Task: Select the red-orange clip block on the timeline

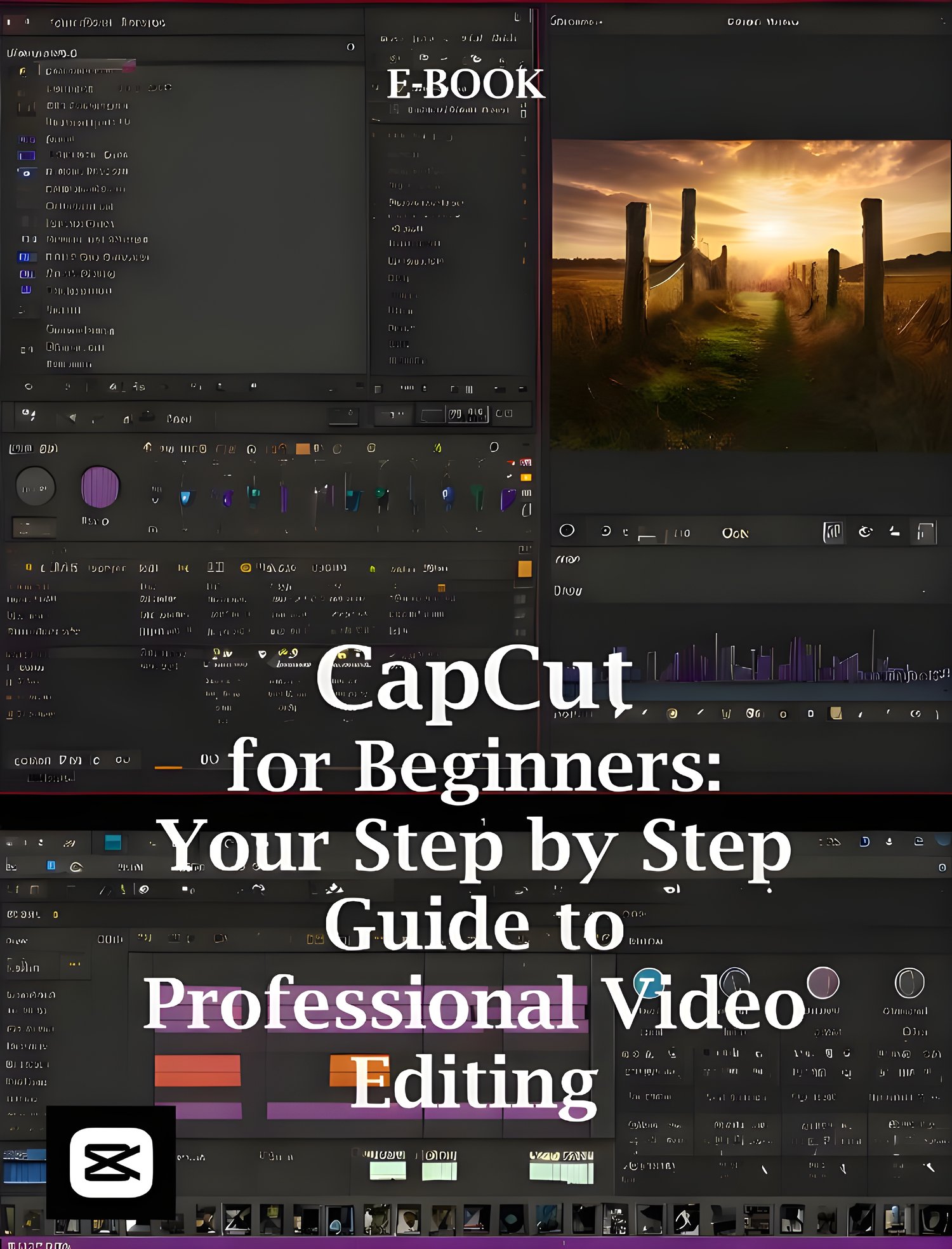Action: click(197, 1071)
